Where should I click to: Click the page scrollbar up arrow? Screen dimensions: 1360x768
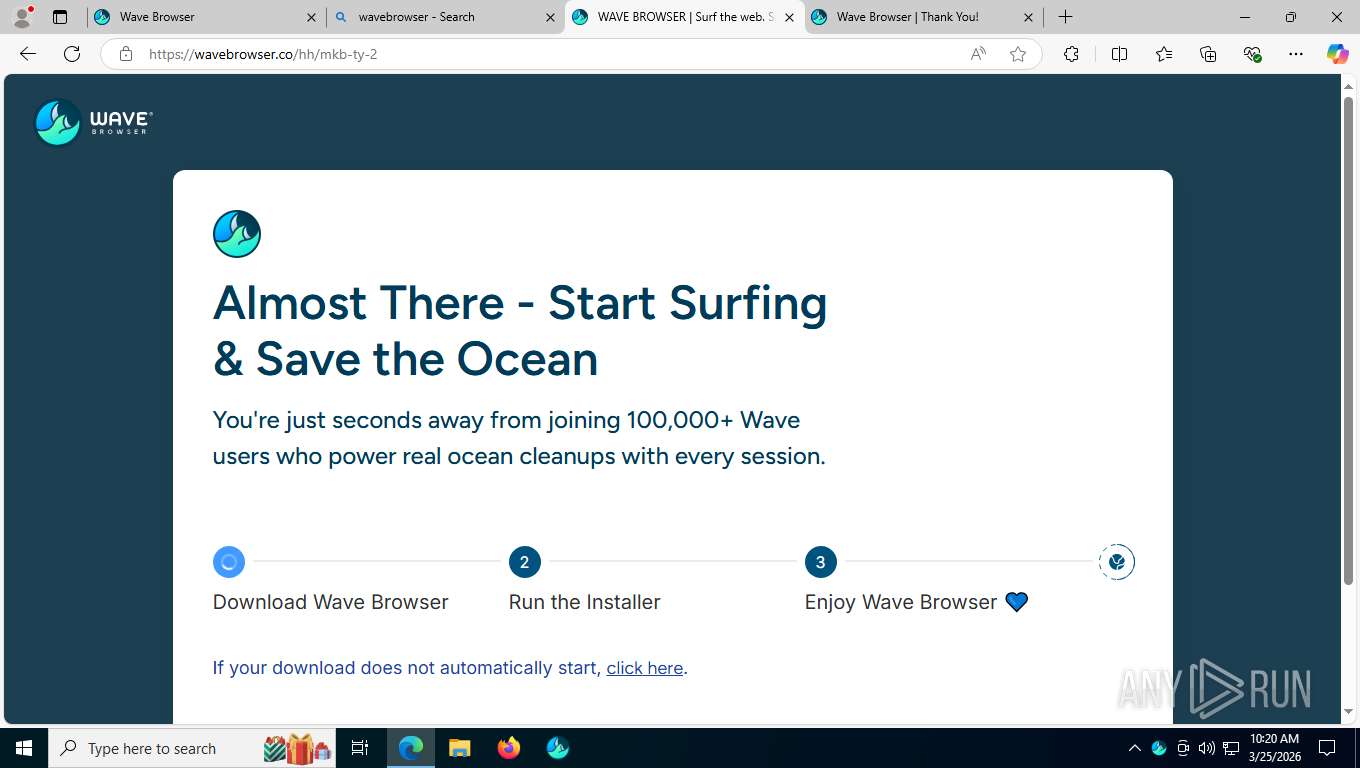coord(1348,87)
